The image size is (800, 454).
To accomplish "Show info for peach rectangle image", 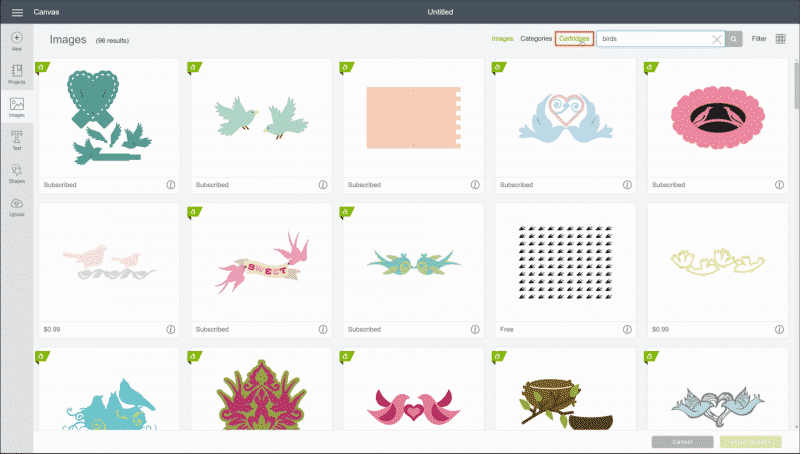I will [475, 185].
